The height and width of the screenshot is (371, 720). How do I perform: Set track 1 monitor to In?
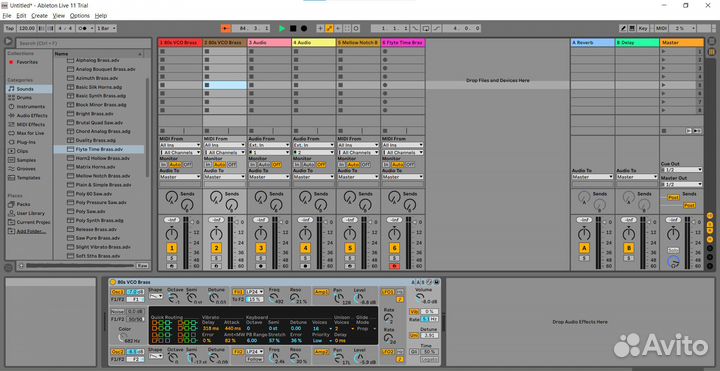tap(163, 164)
